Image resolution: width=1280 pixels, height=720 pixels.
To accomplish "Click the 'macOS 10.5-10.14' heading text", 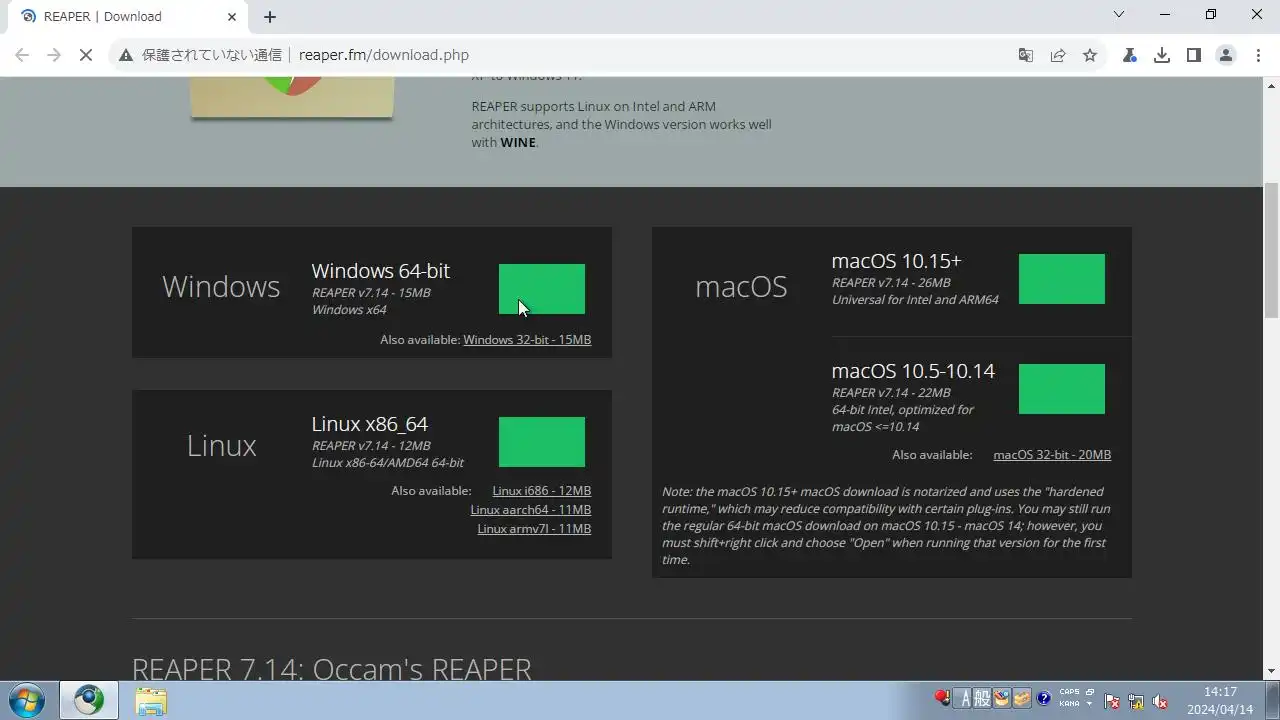I will coord(913,371).
